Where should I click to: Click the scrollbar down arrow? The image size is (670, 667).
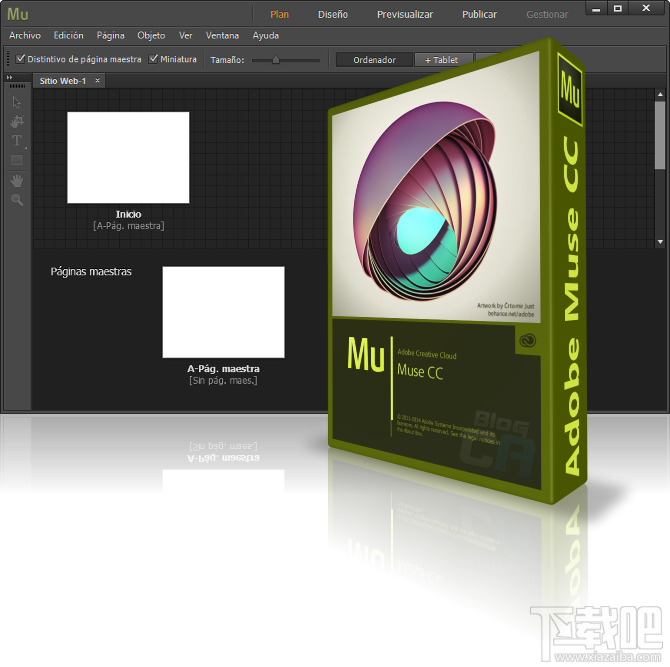(x=660, y=242)
